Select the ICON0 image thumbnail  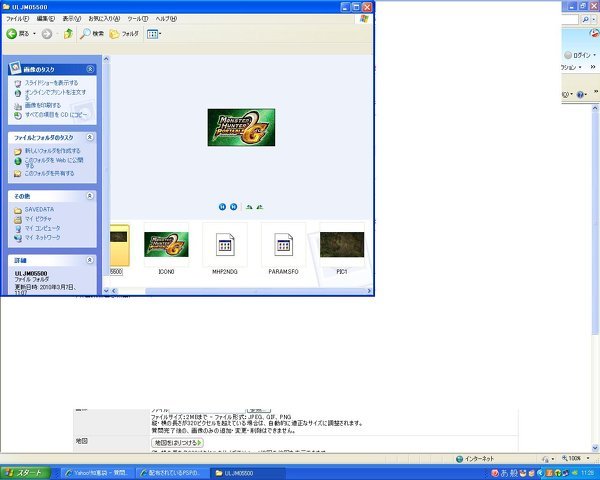click(x=166, y=244)
